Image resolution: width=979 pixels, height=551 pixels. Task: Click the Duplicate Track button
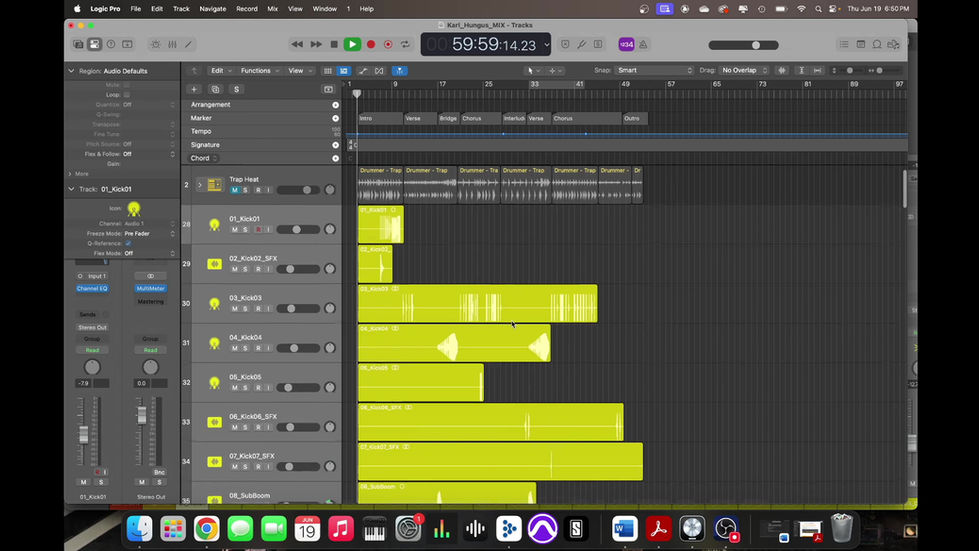click(215, 89)
